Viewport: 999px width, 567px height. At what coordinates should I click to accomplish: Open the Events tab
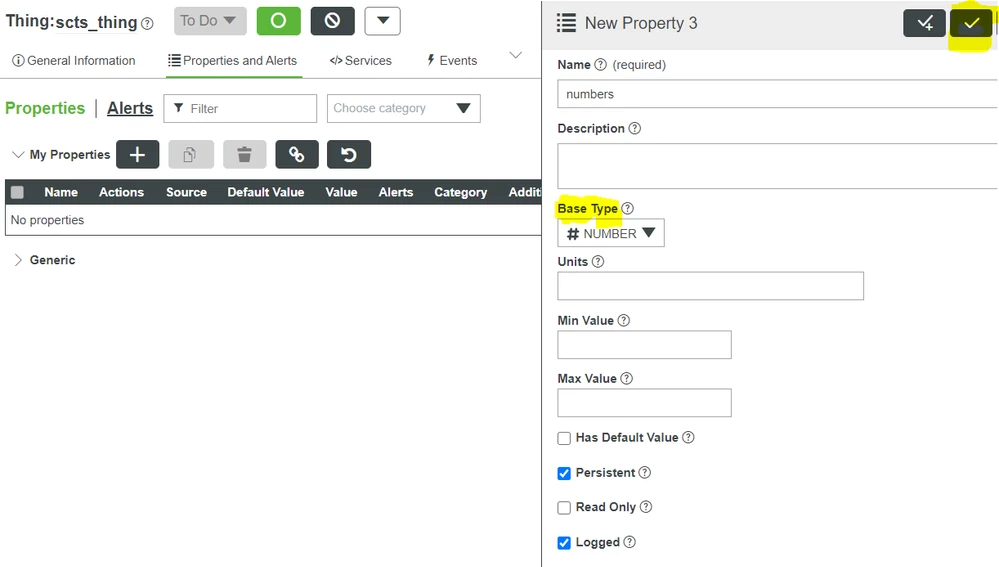tap(452, 61)
